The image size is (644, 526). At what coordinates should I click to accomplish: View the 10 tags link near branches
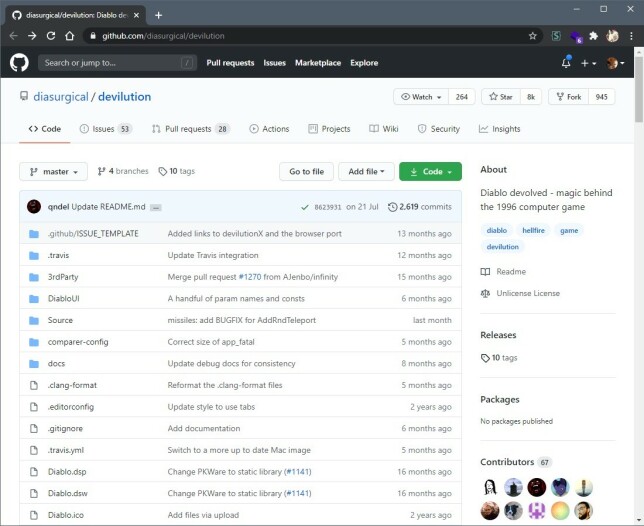click(x=177, y=171)
